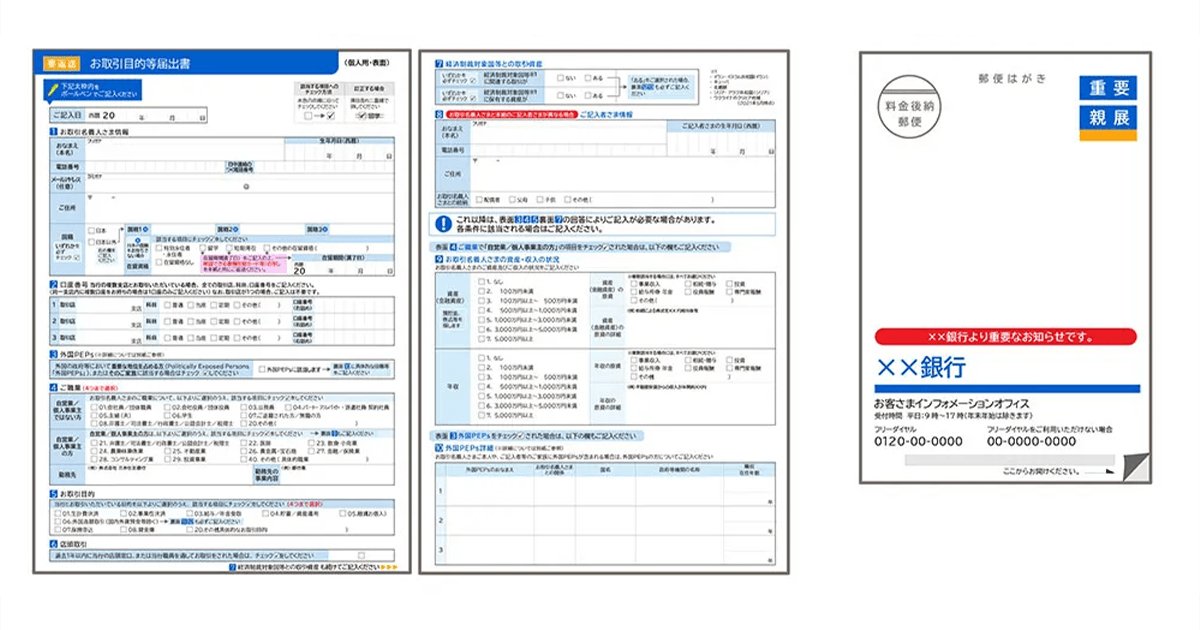Click the orange 要返送 badge on form header
Viewport: 1200px width, 630px height.
pyautogui.click(x=62, y=63)
